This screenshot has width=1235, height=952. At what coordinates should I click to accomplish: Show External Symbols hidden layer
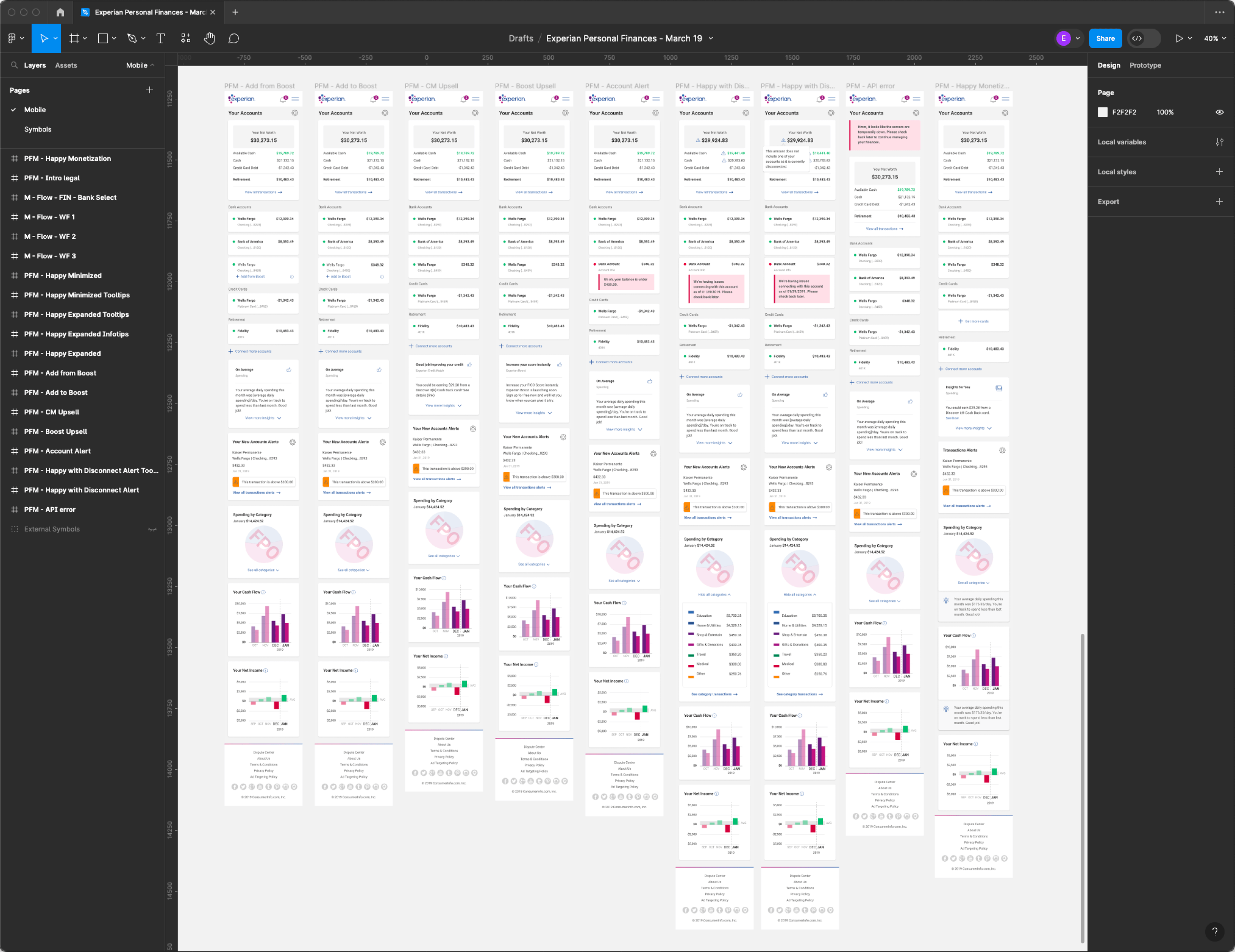click(152, 529)
